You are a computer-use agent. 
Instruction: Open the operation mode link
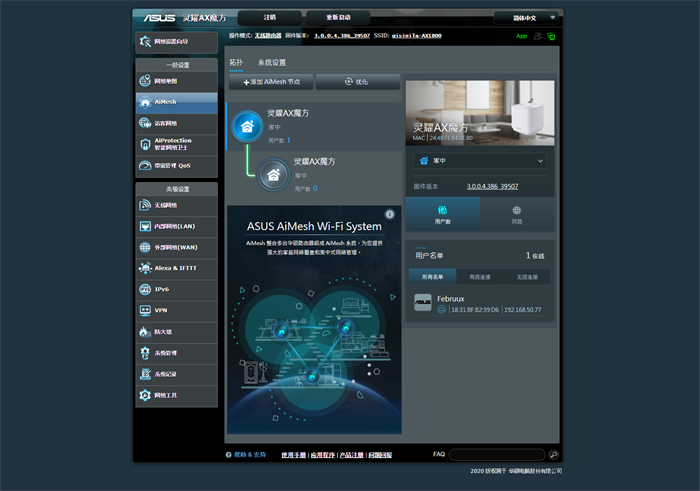click(x=268, y=36)
